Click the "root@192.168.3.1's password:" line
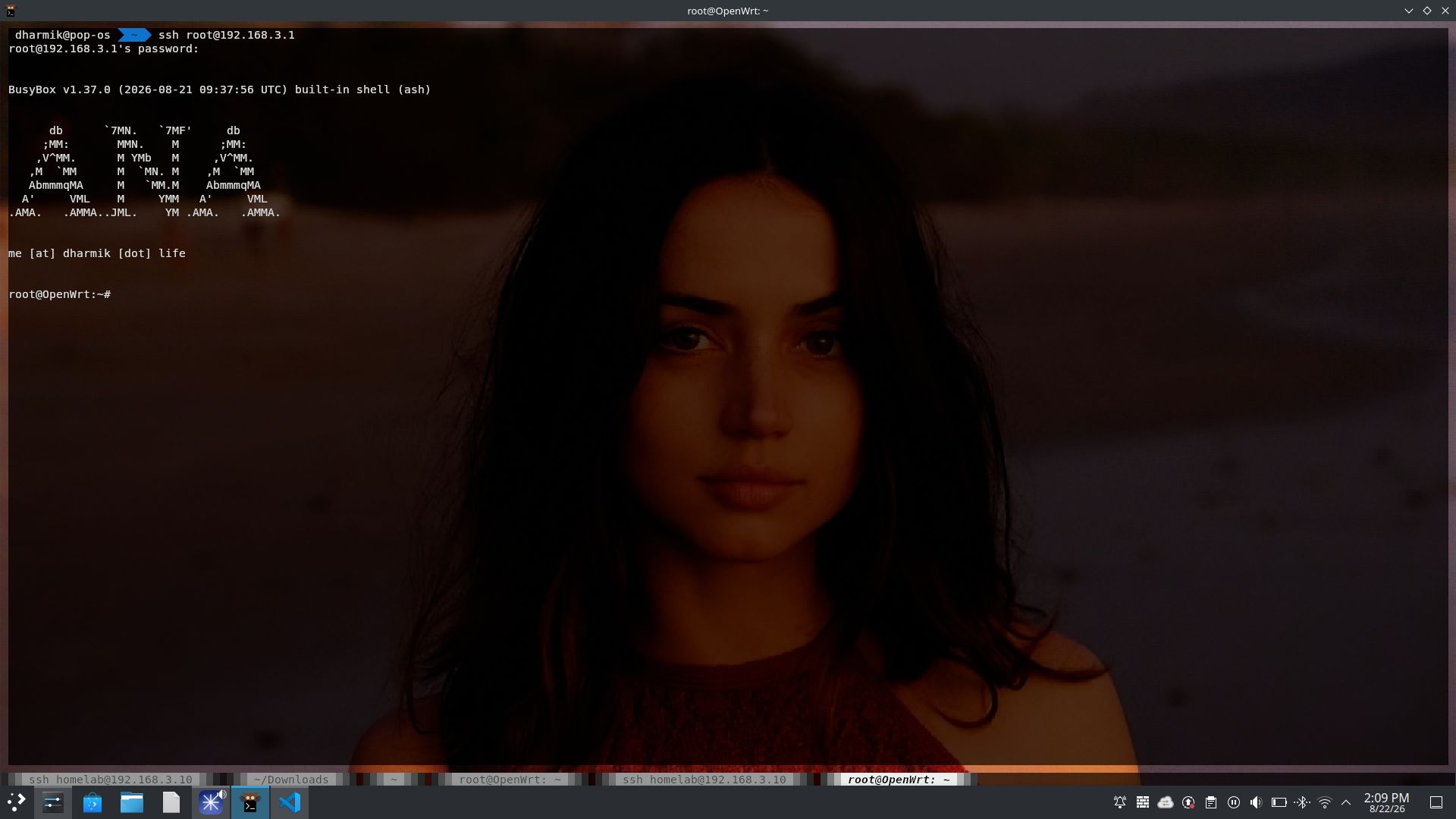1456x819 pixels. [x=104, y=49]
